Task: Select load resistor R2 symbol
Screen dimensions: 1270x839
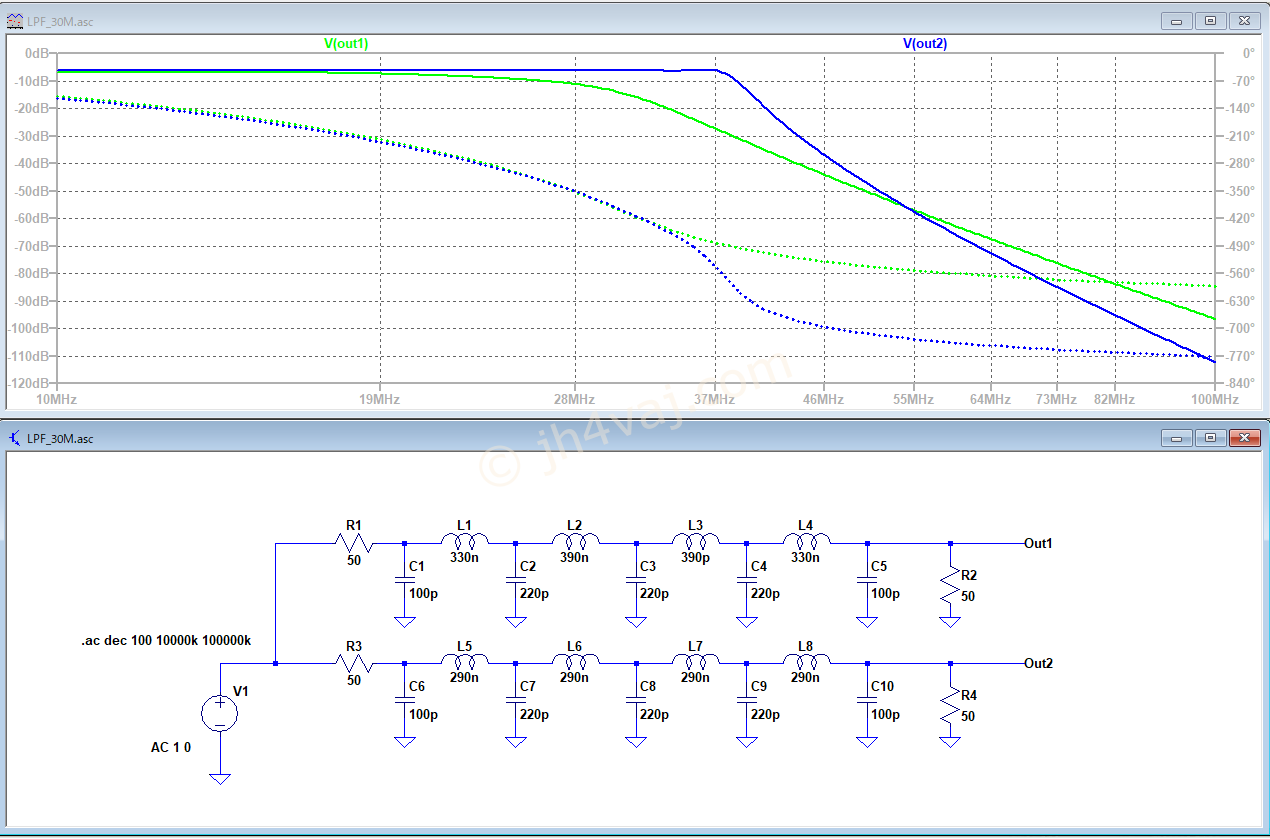Action: (950, 584)
